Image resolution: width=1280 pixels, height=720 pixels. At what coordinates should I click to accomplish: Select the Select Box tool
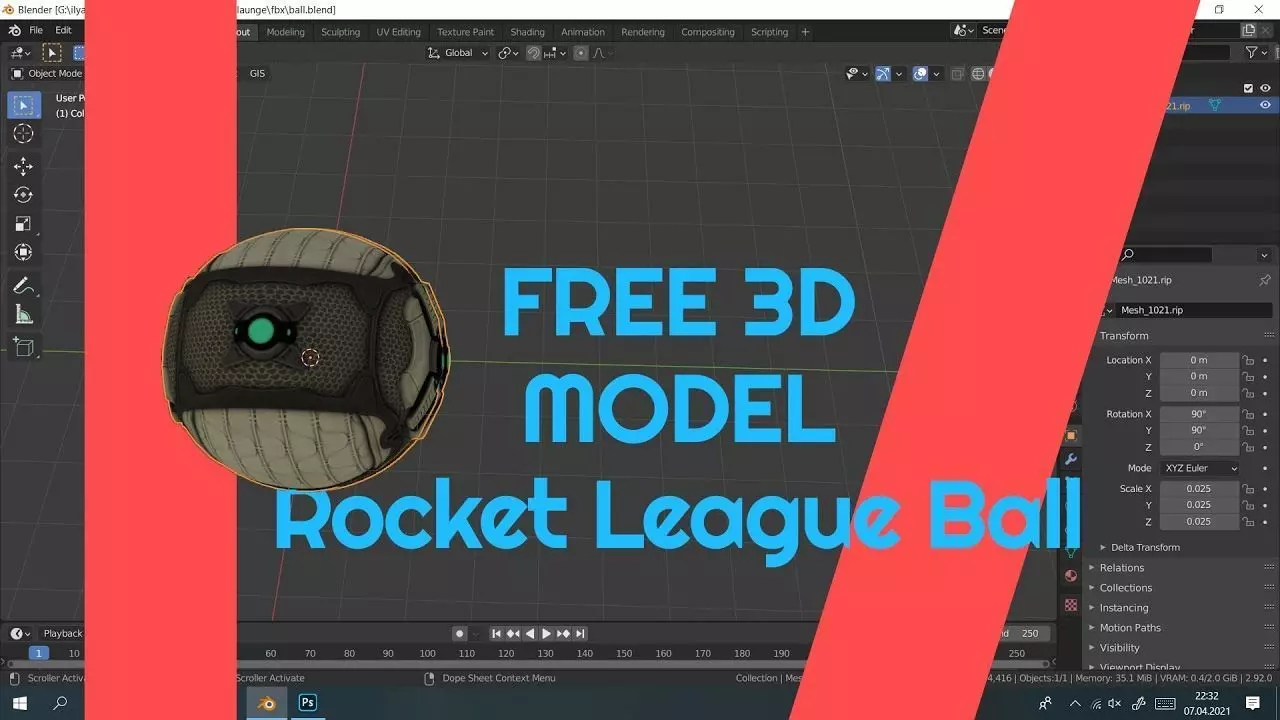click(24, 105)
